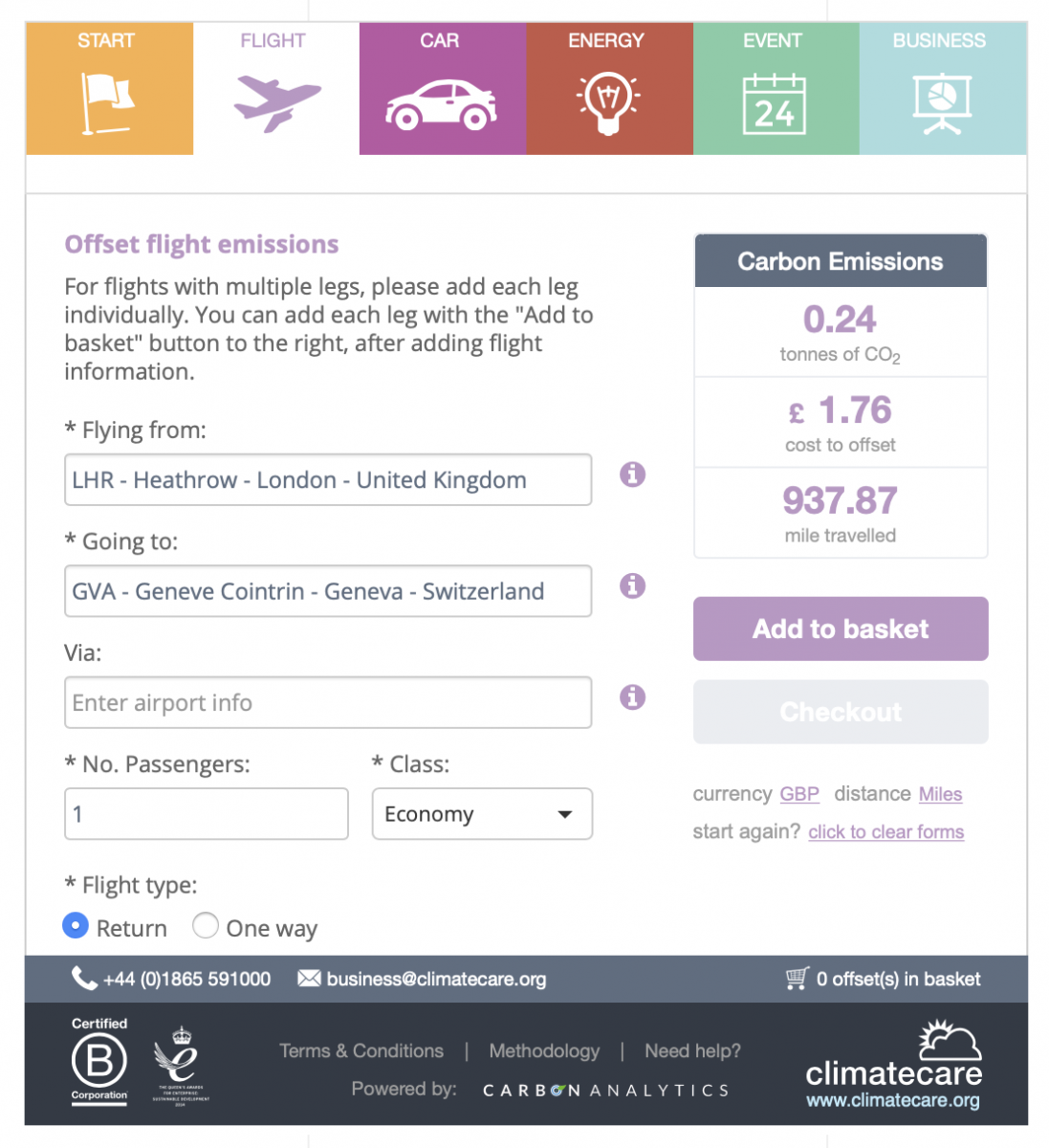The height and width of the screenshot is (1148, 1049).
Task: Show info for Going to field
Action: [x=632, y=585]
